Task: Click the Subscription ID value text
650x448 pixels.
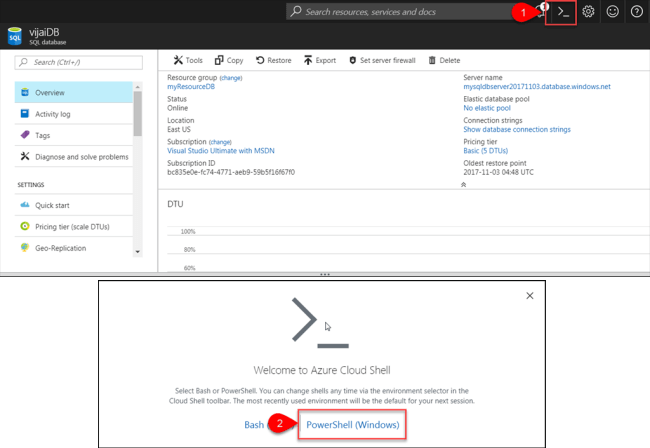Action: (x=231, y=172)
